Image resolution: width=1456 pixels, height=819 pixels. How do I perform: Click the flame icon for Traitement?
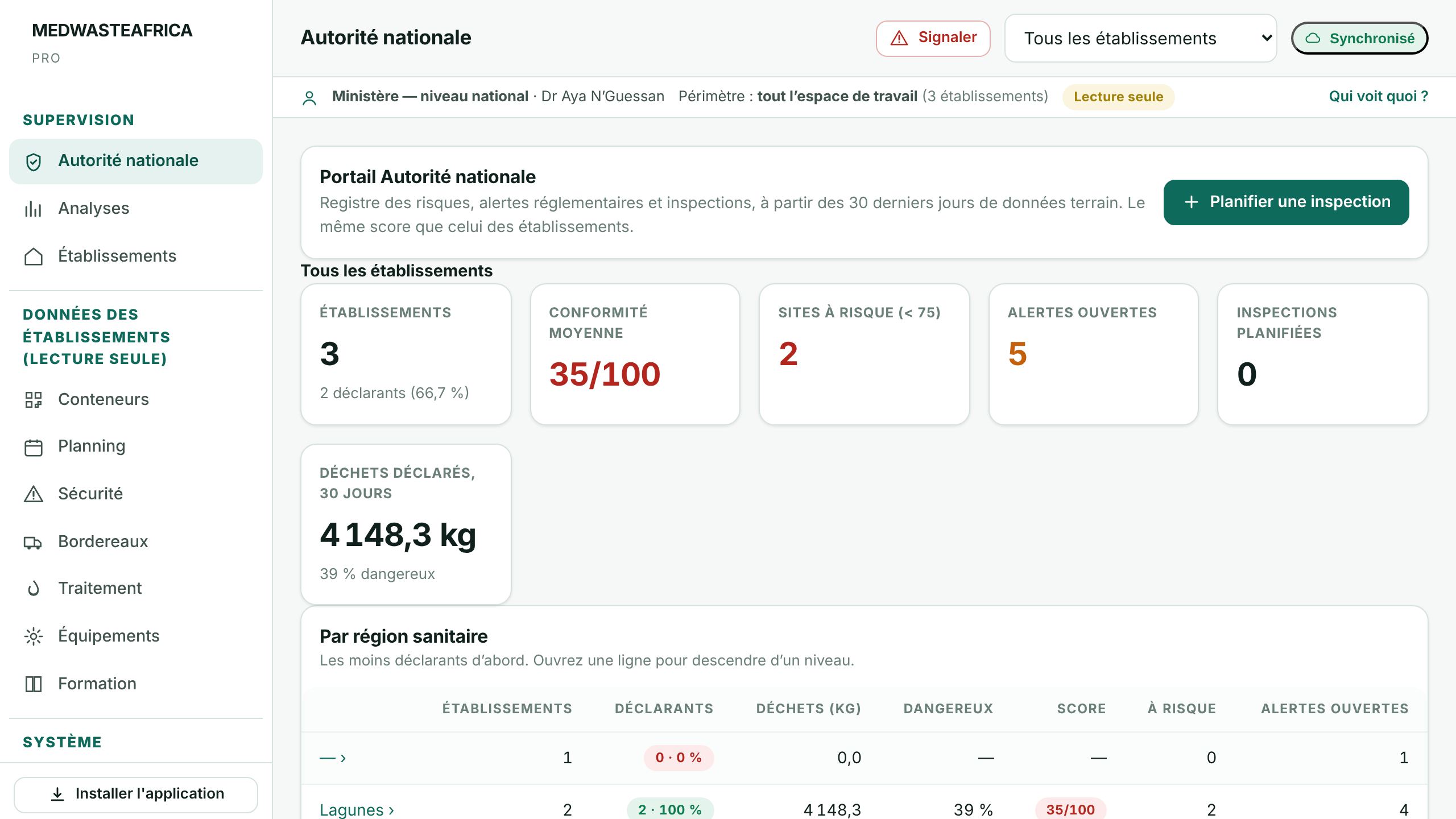[34, 589]
